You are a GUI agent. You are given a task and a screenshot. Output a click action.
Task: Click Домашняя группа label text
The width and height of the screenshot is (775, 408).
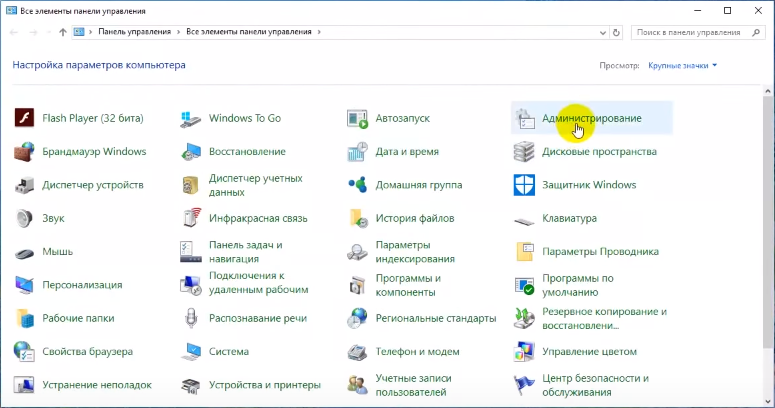[x=419, y=185]
